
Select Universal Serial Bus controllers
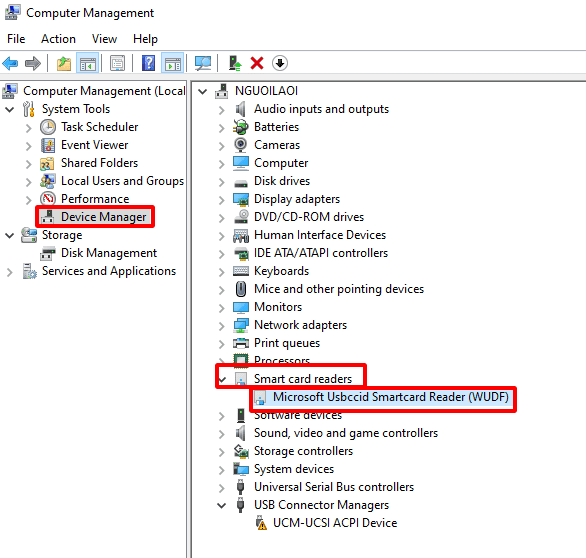(334, 487)
